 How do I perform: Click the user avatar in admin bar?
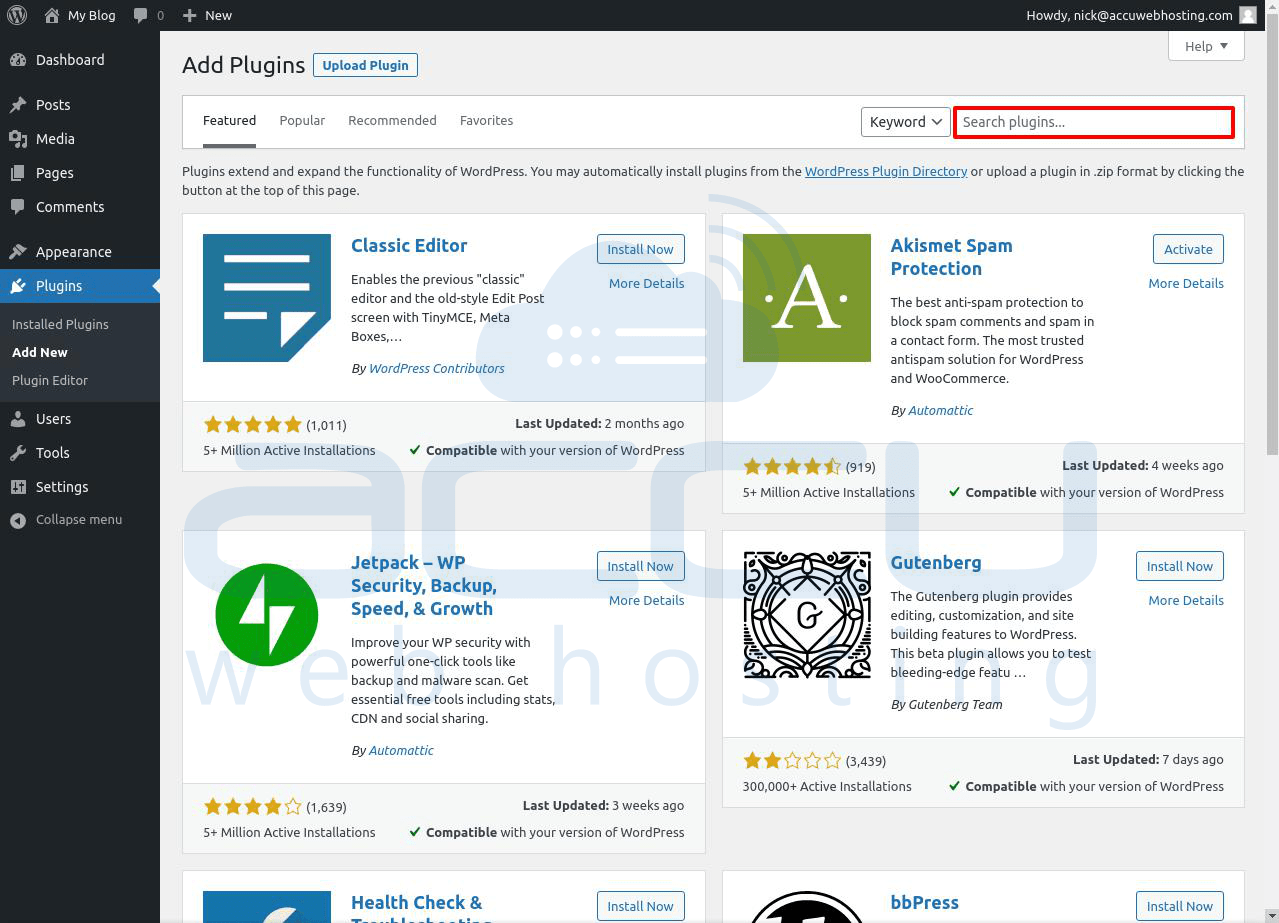(x=1247, y=15)
